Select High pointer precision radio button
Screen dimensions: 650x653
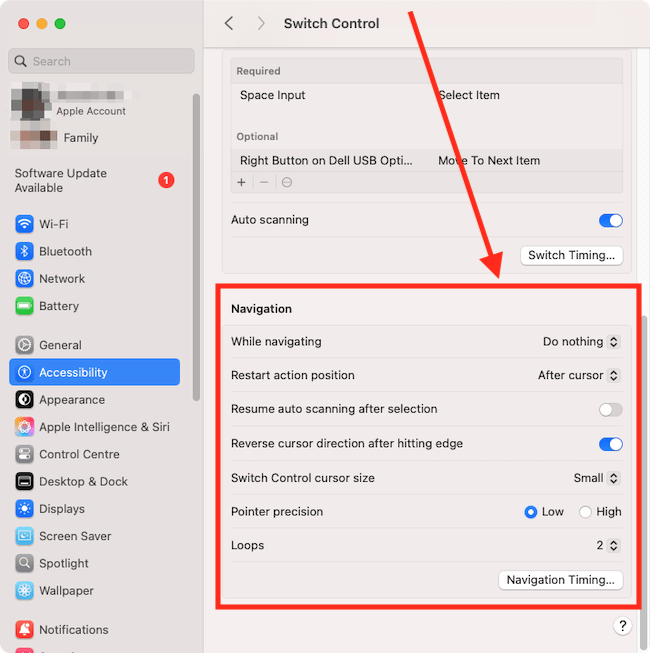coord(586,512)
